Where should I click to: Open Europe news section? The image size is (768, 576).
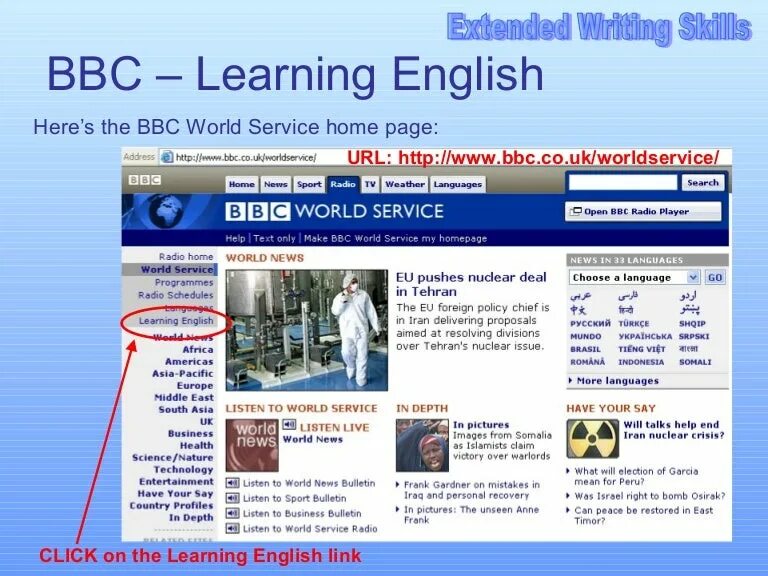pyautogui.click(x=195, y=386)
